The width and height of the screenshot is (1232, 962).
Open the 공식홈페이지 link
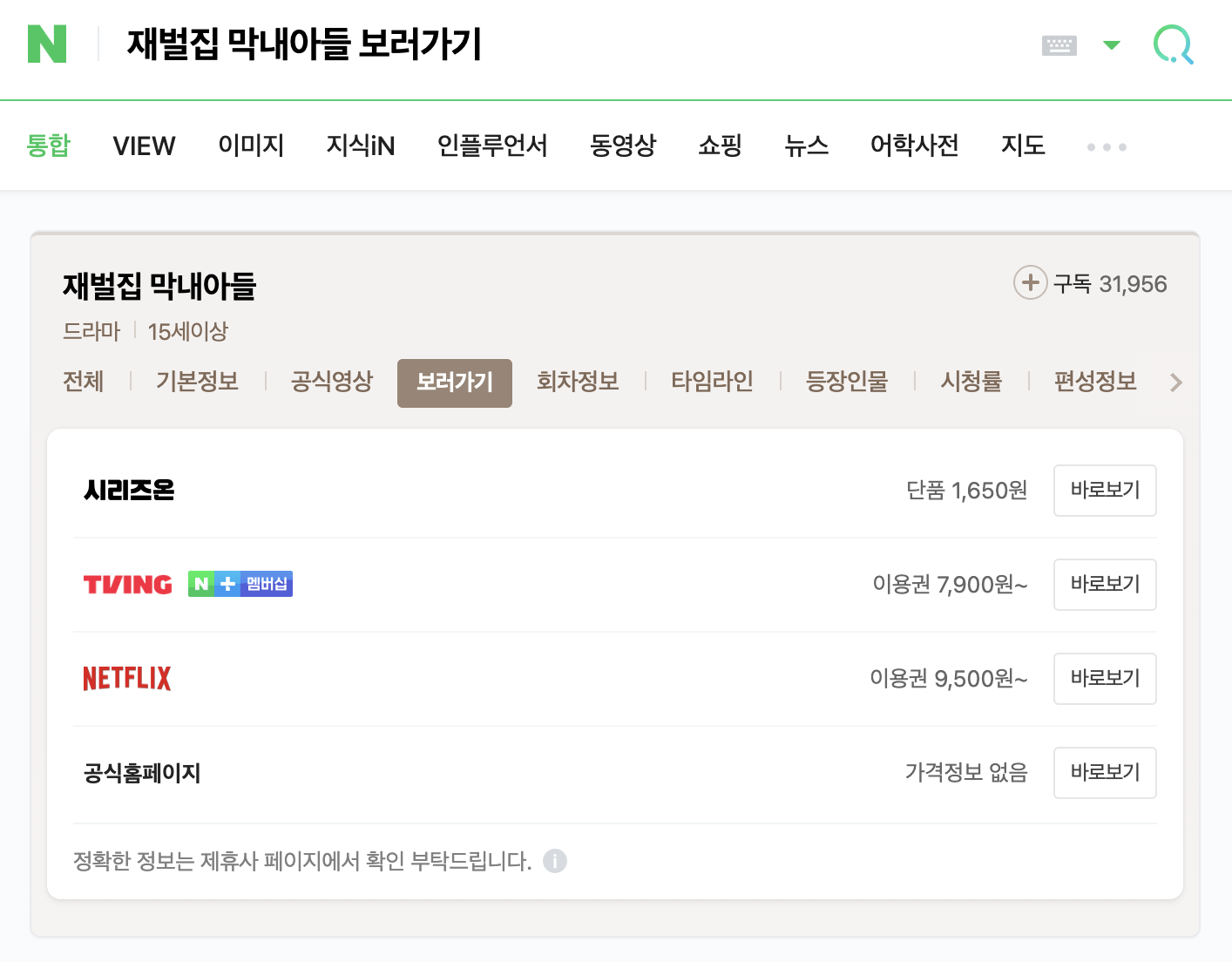tap(142, 773)
